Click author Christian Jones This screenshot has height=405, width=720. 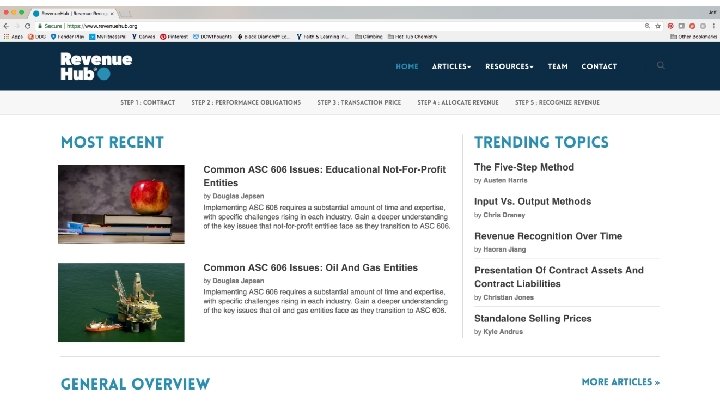[508, 298]
